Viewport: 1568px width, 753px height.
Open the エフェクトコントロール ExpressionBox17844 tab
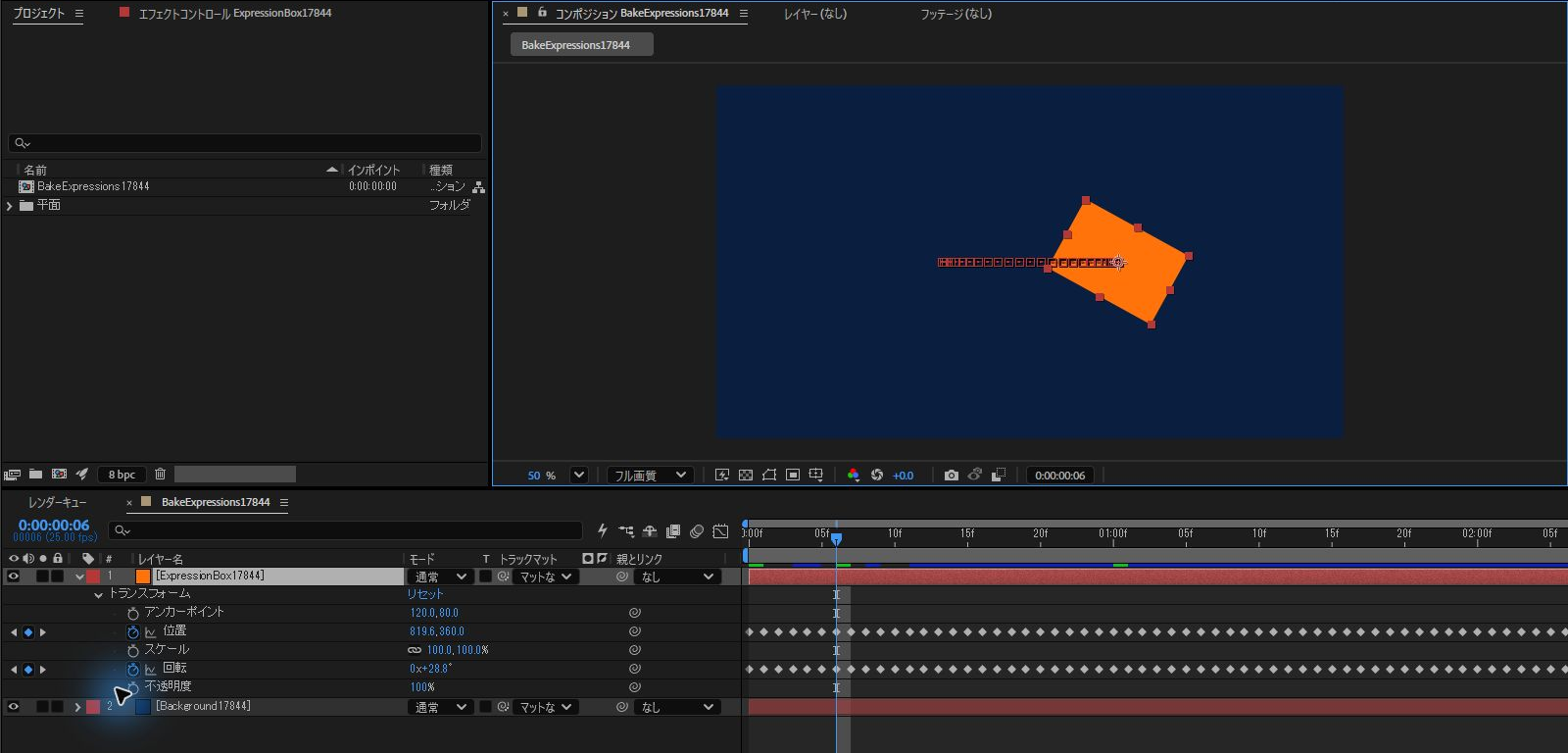[235, 14]
